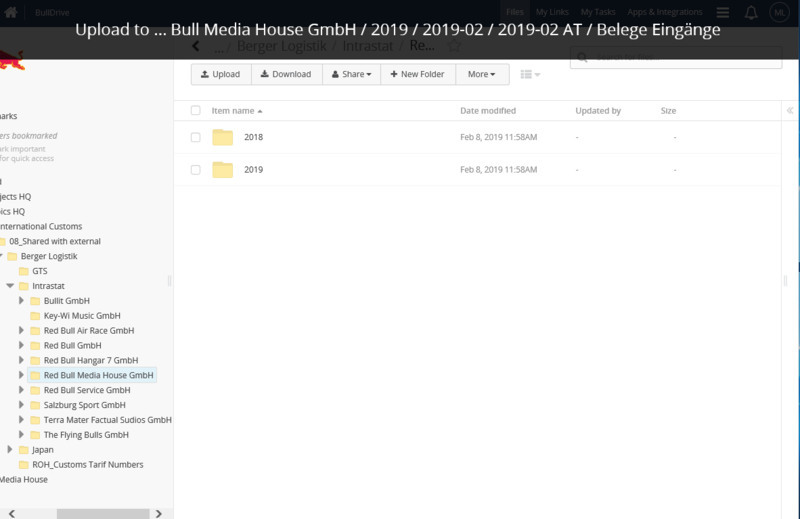Open the notifications bell icon
The height and width of the screenshot is (519, 800).
pyautogui.click(x=751, y=12)
